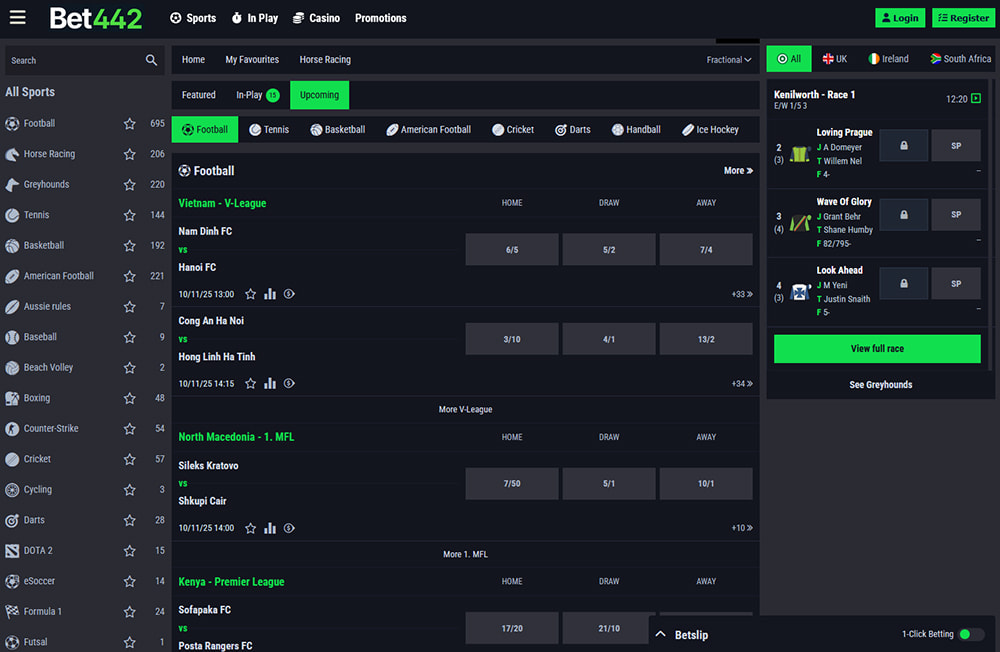The image size is (1000, 652).
Task: Star the Cong An Ha Noi match
Action: tap(251, 383)
